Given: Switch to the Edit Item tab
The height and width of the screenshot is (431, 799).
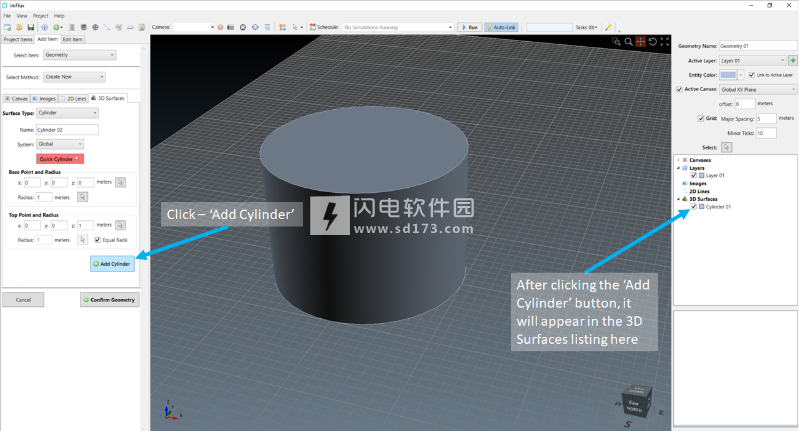Looking at the screenshot, I should [x=73, y=39].
